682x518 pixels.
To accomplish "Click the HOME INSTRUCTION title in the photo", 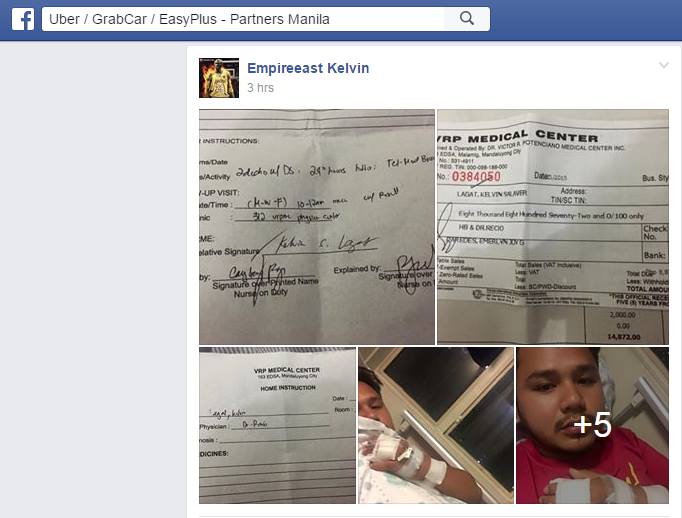I will pyautogui.click(x=288, y=388).
